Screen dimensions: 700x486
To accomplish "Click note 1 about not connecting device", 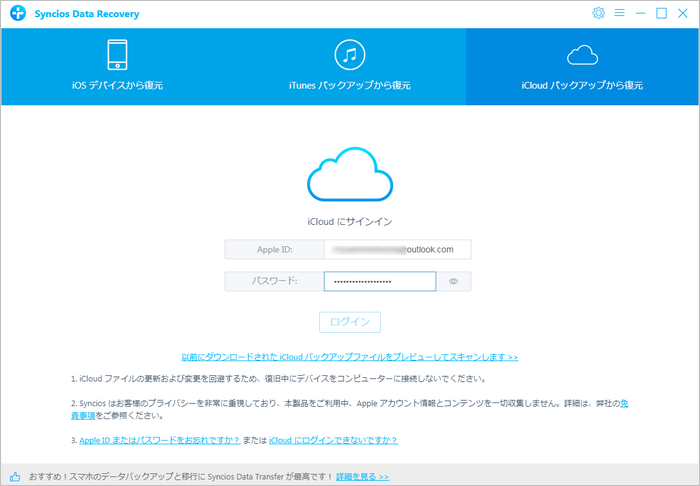I will 278,379.
